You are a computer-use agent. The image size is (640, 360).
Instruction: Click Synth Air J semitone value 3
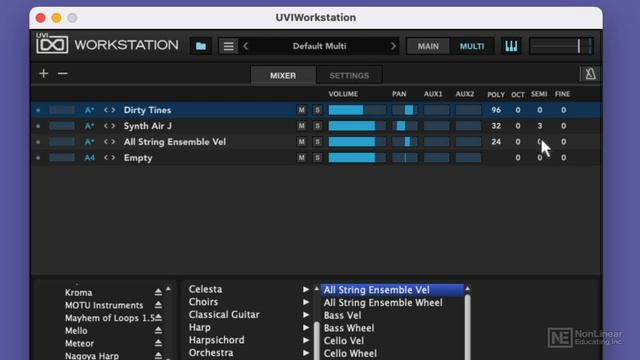(540, 126)
